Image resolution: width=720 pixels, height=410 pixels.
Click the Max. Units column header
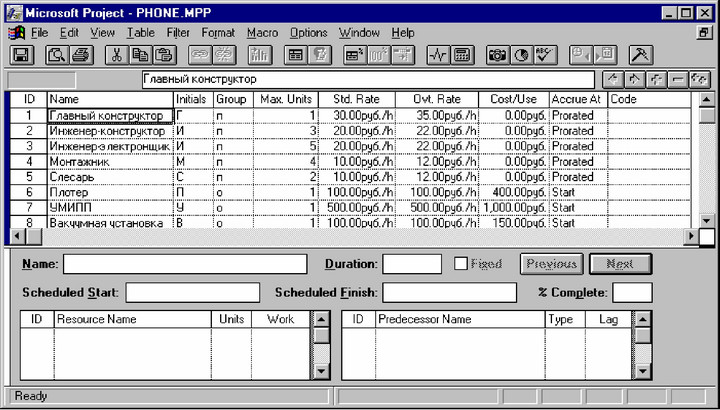click(286, 99)
